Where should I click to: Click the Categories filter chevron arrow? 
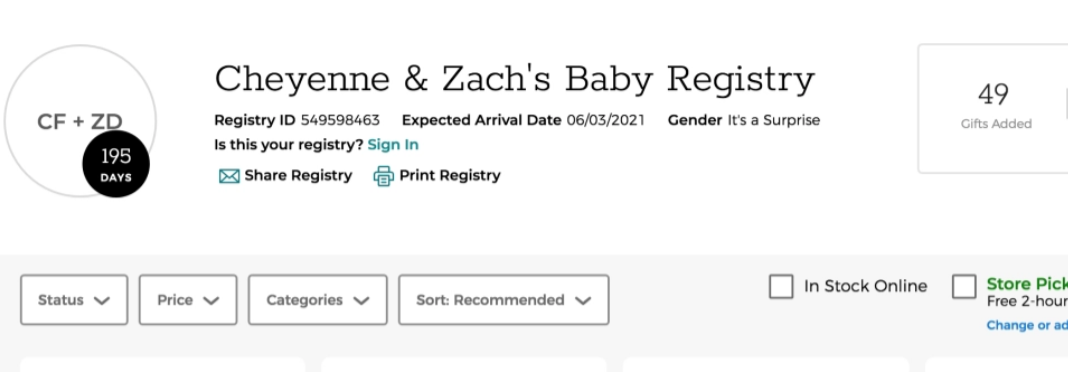[361, 300]
